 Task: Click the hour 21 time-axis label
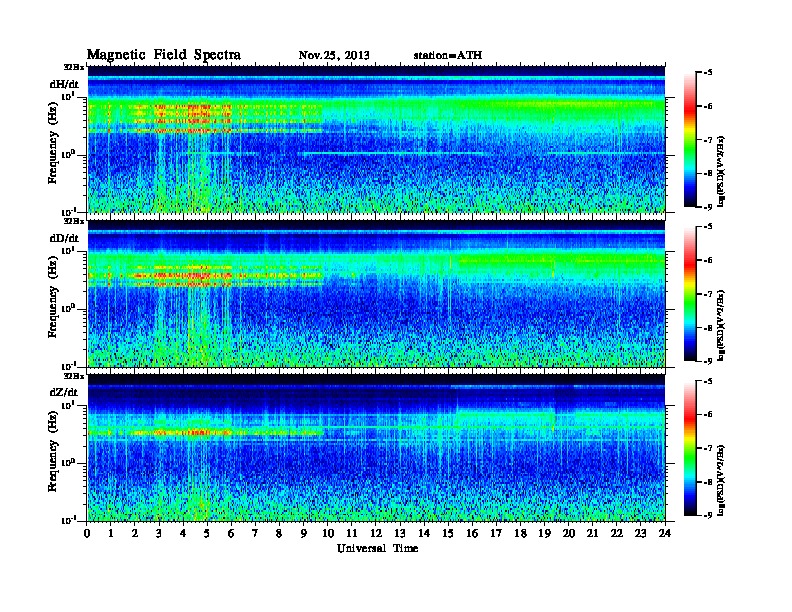[592, 534]
